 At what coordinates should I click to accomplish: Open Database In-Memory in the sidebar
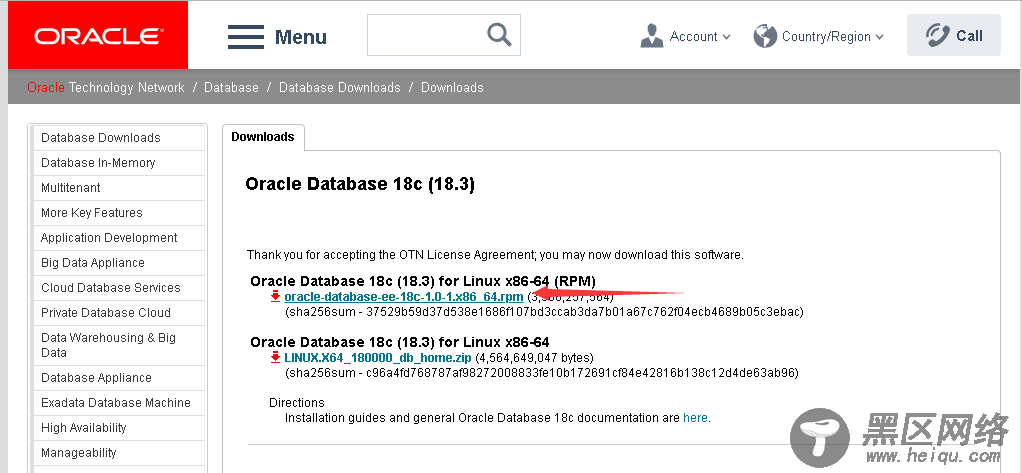coord(119,163)
